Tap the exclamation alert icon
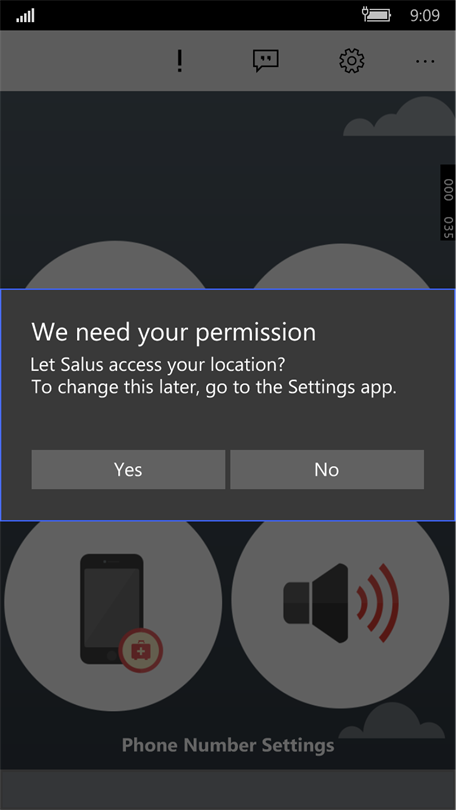456x810 pixels. coord(179,61)
